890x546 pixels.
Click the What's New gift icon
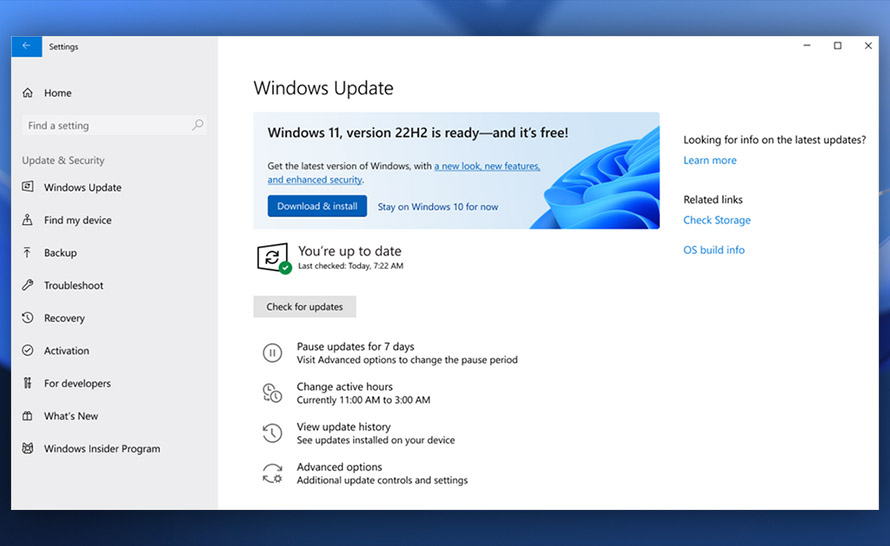27,416
